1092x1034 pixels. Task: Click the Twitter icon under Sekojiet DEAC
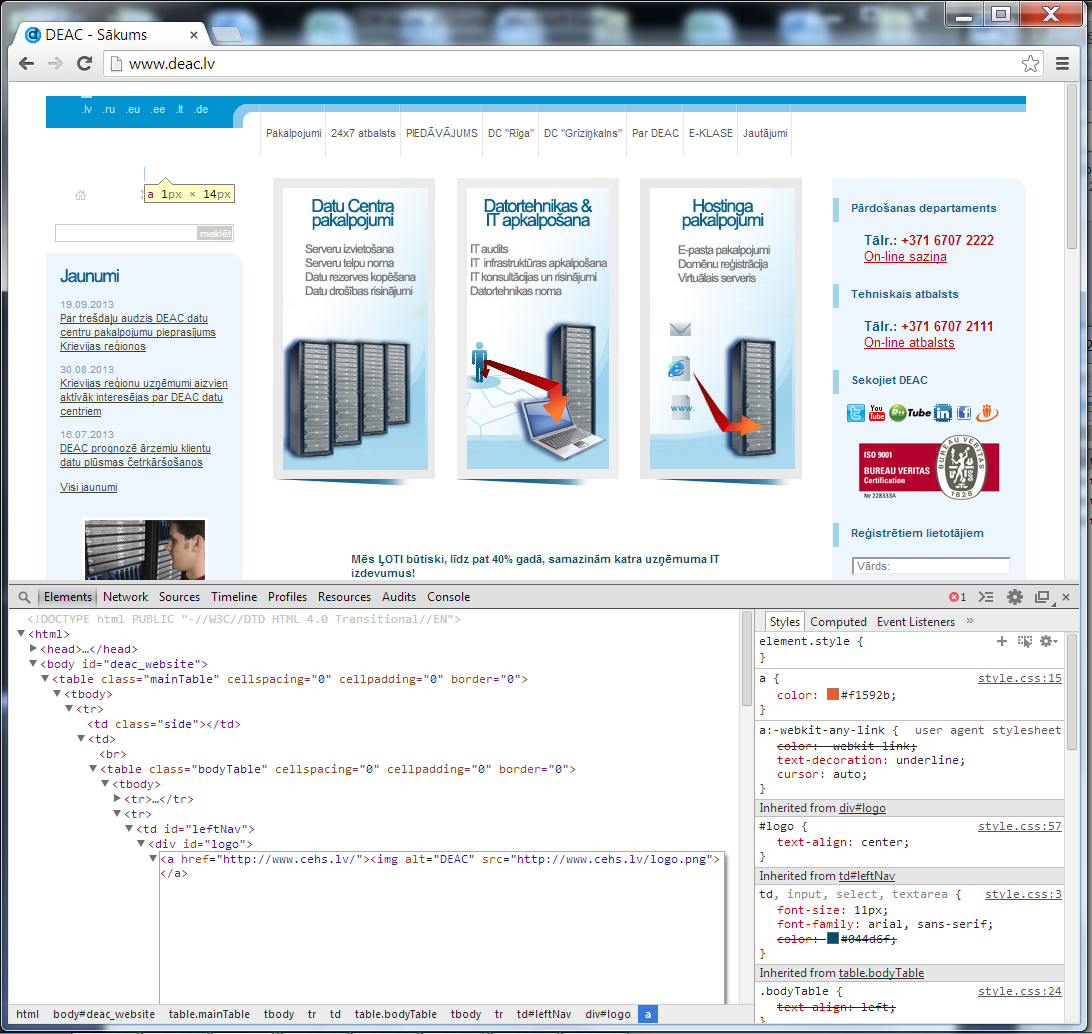click(x=856, y=413)
